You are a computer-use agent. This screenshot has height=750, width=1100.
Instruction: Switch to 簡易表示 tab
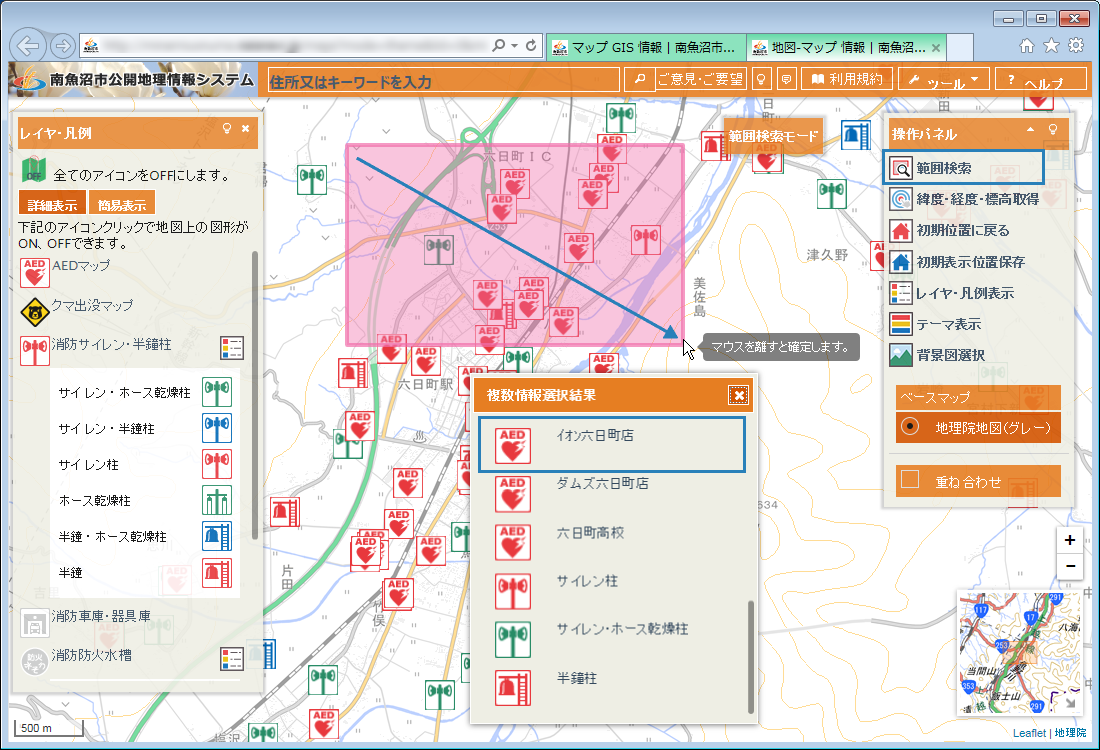(x=122, y=204)
